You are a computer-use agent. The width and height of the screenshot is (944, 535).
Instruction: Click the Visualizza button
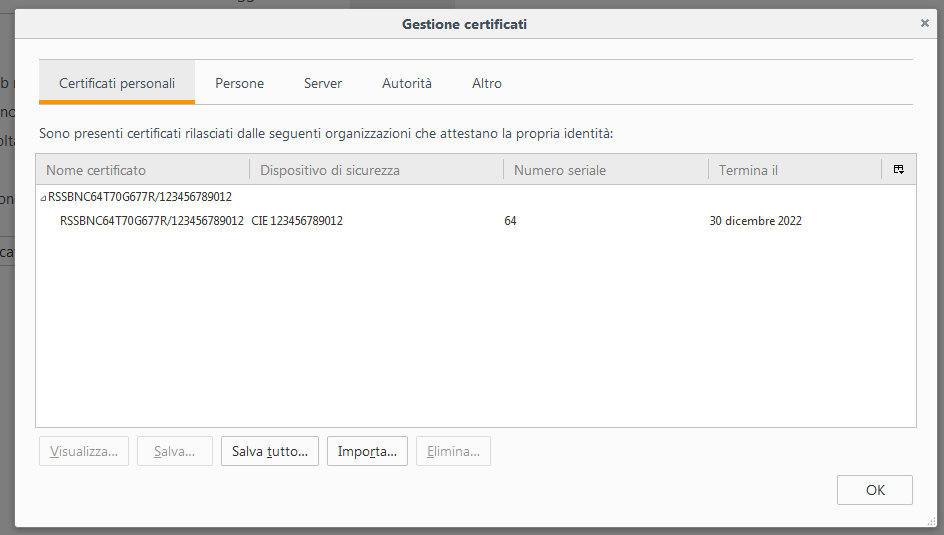tap(84, 451)
